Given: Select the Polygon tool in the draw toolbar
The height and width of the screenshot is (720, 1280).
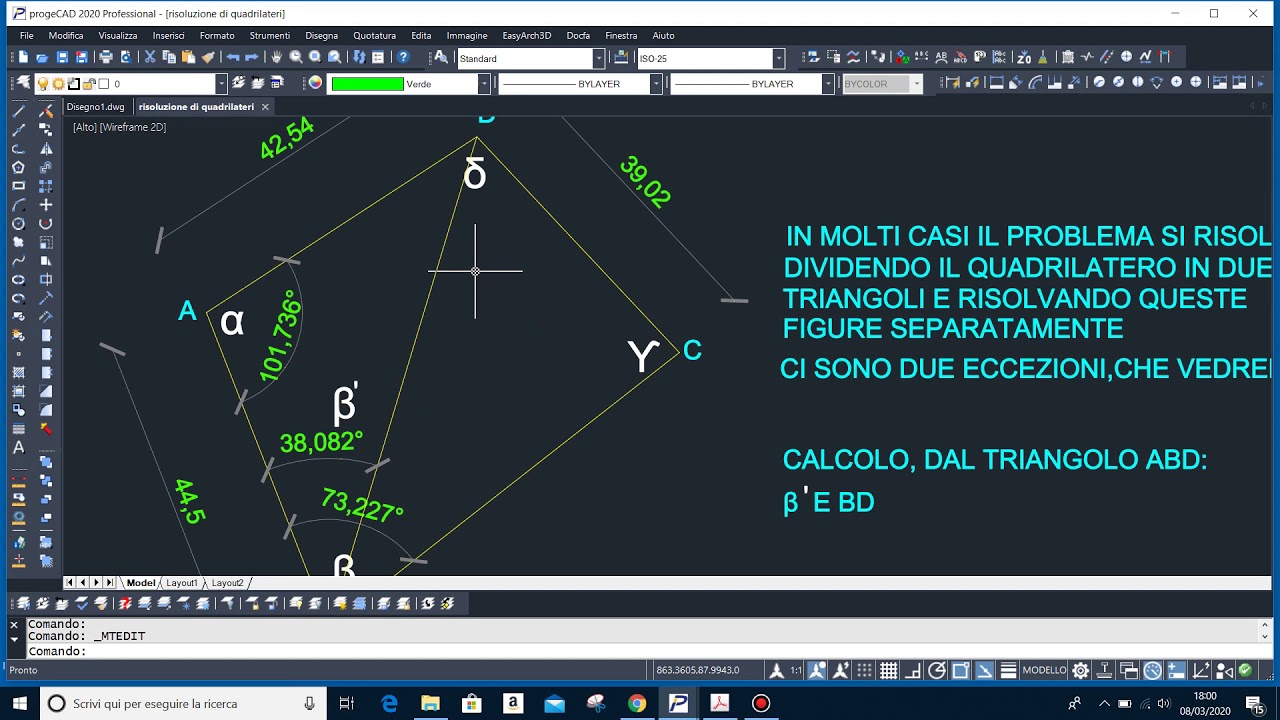Looking at the screenshot, I should point(18,167).
